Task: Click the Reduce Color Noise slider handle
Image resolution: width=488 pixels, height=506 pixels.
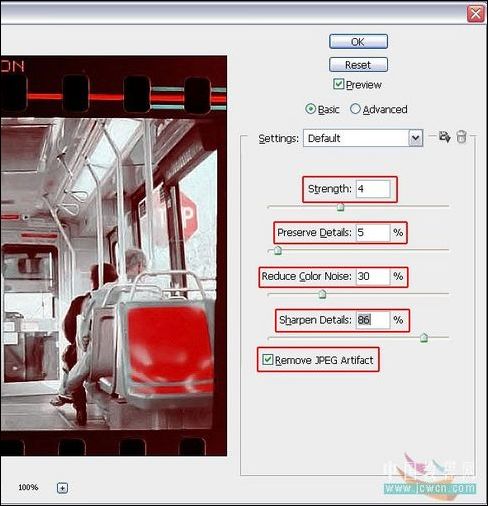Action: [x=322, y=294]
